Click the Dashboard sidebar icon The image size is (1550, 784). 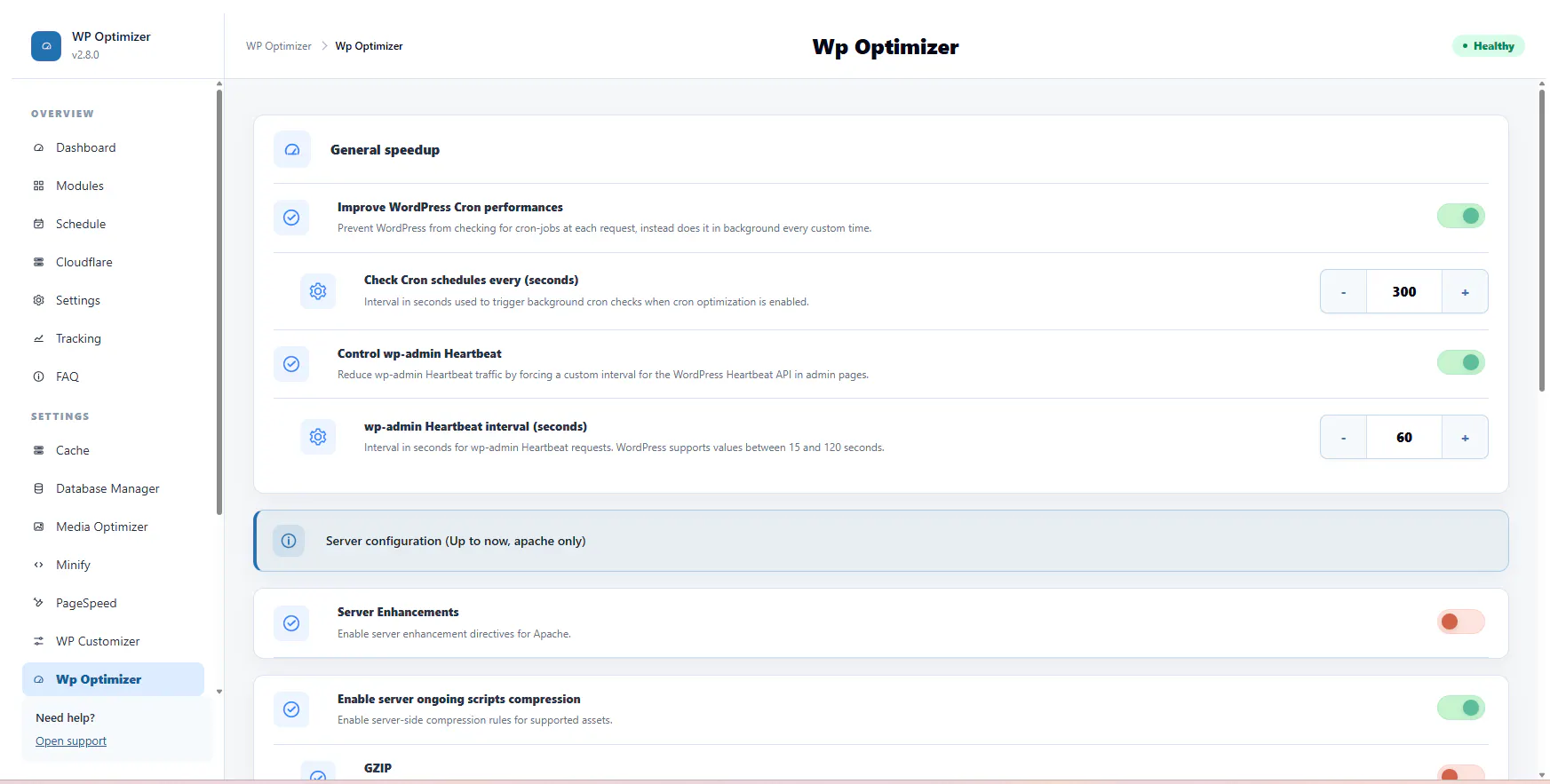pos(38,148)
